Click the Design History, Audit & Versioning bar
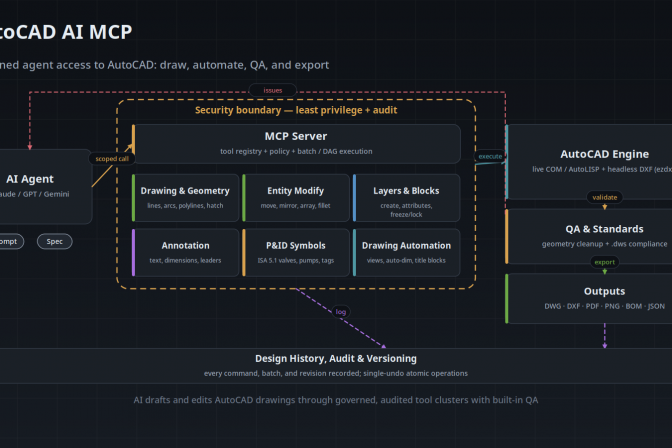Viewport: 672px width, 448px height. point(336,366)
